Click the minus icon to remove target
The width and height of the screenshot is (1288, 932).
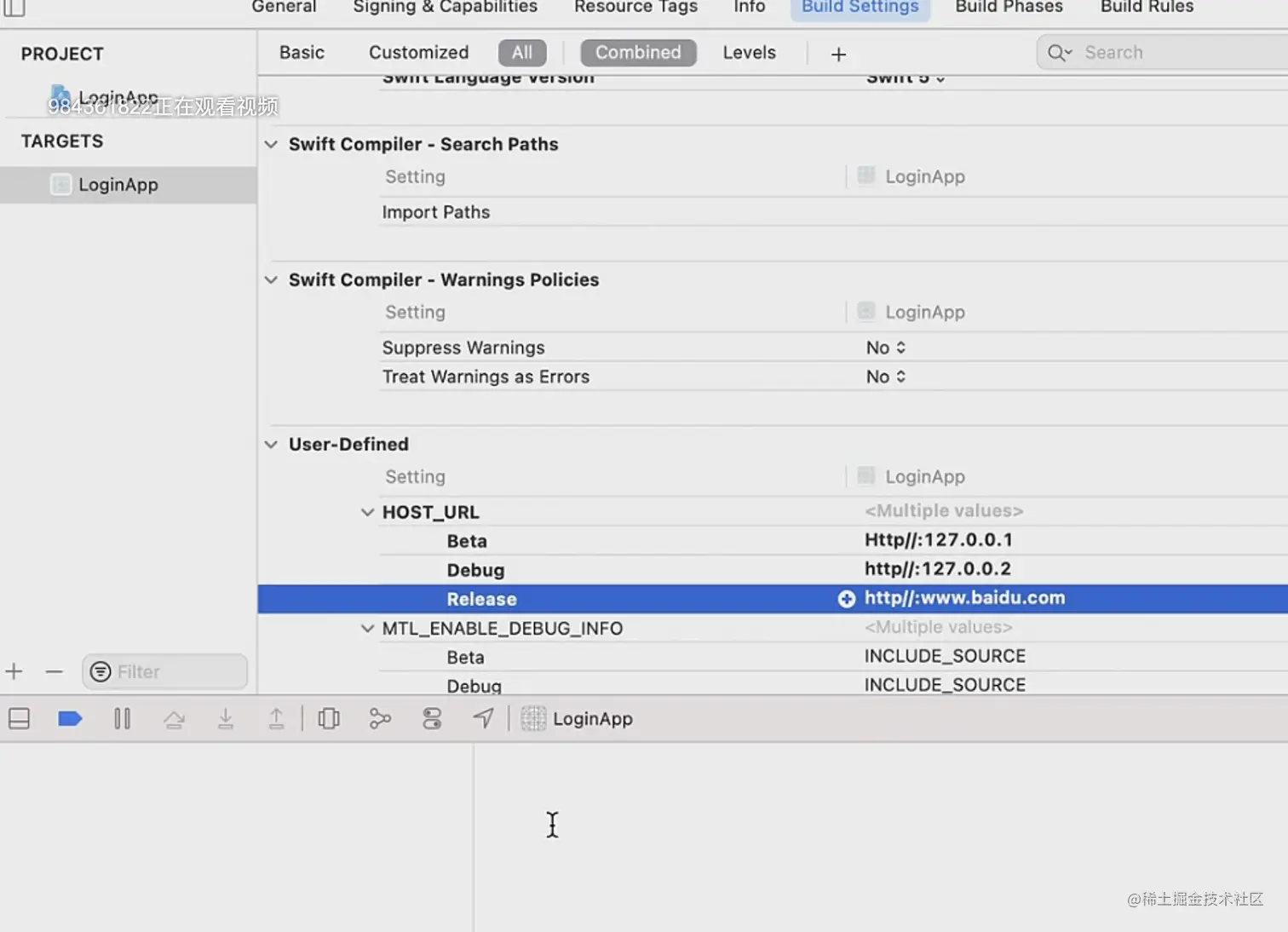click(x=54, y=671)
